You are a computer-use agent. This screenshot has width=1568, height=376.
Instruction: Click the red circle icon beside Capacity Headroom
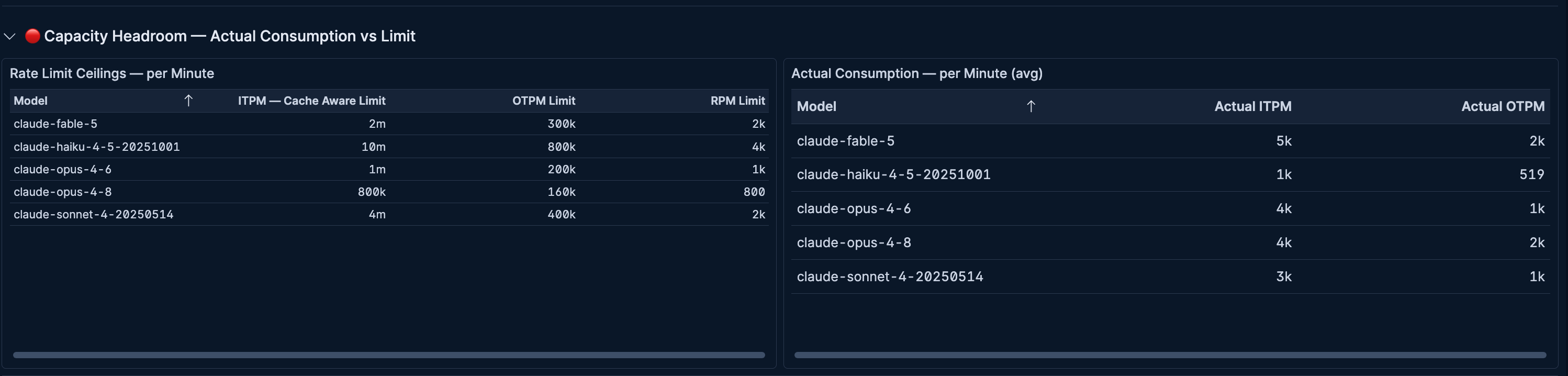[32, 36]
